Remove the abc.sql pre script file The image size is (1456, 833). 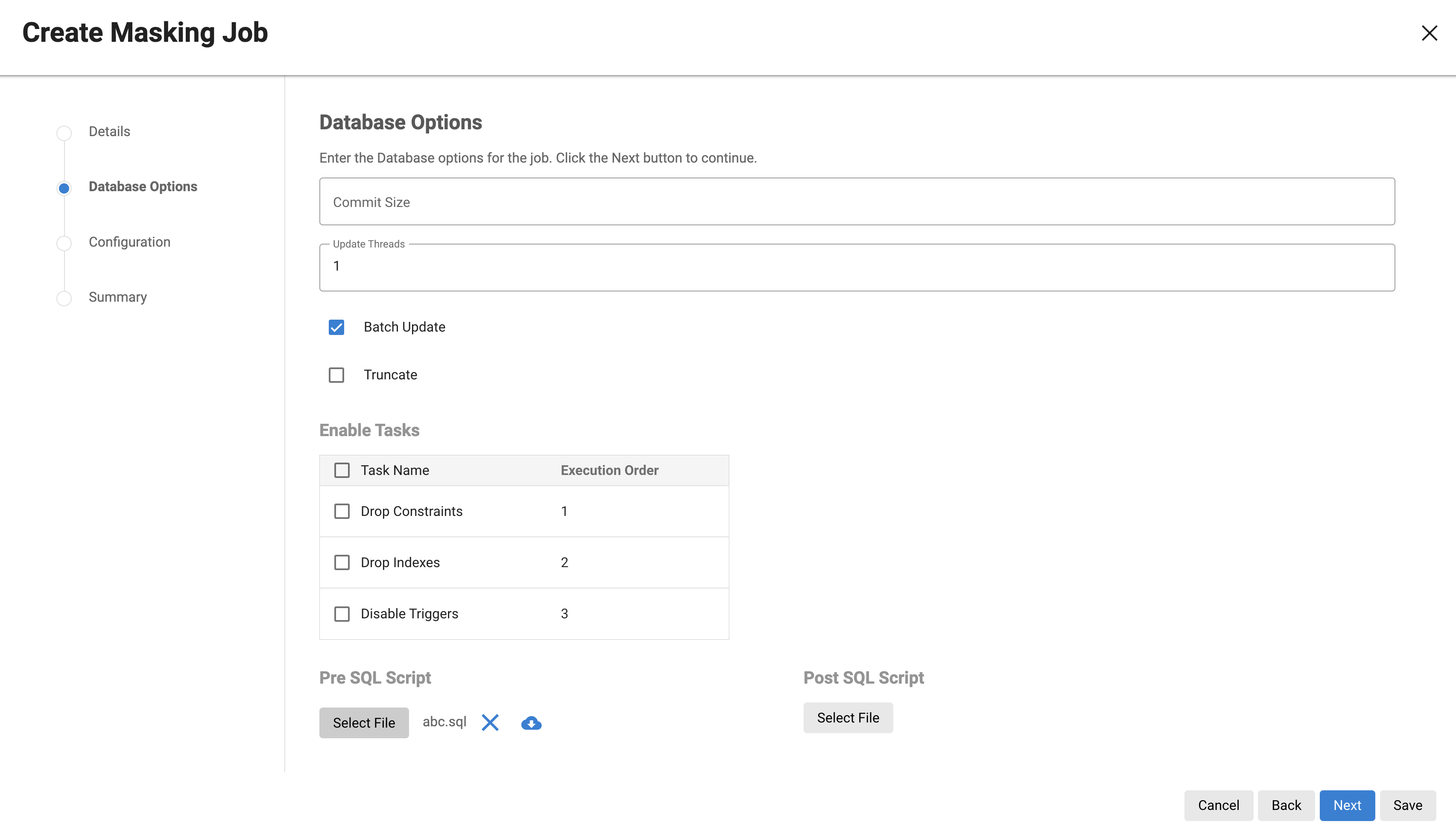[490, 722]
